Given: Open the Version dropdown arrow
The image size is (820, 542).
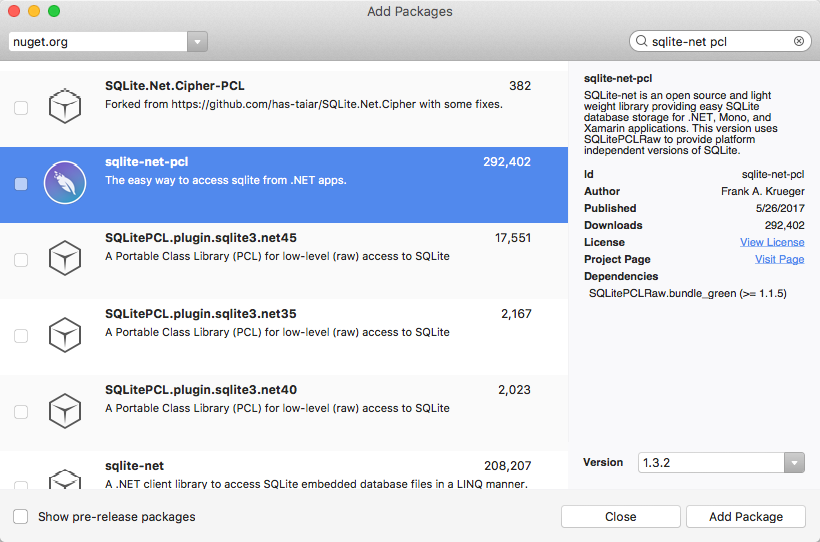Looking at the screenshot, I should [x=794, y=462].
